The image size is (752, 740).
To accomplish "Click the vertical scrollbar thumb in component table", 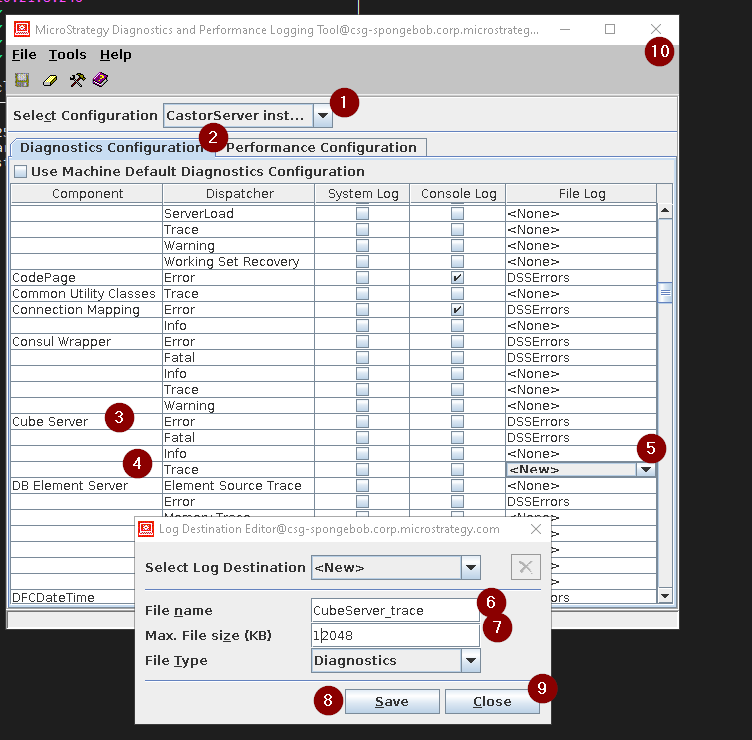I will (x=665, y=293).
